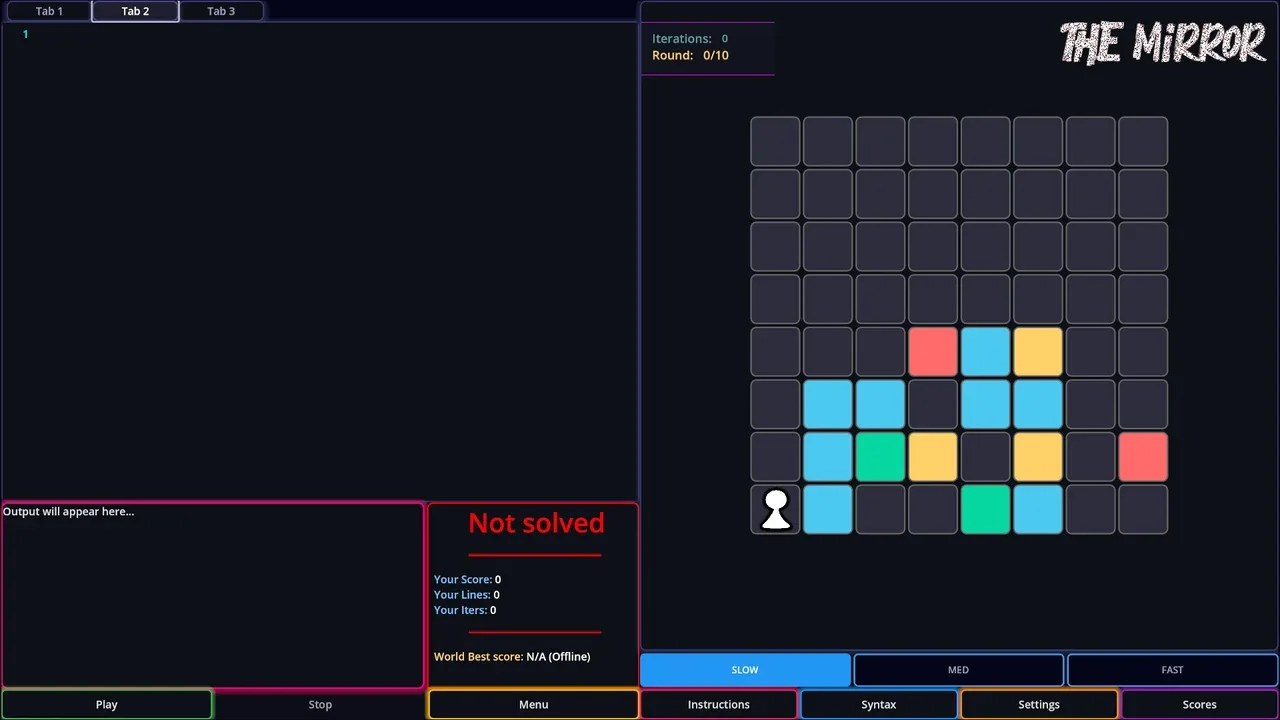The image size is (1280, 720).
Task: Switch speed to FAST
Action: (1172, 670)
